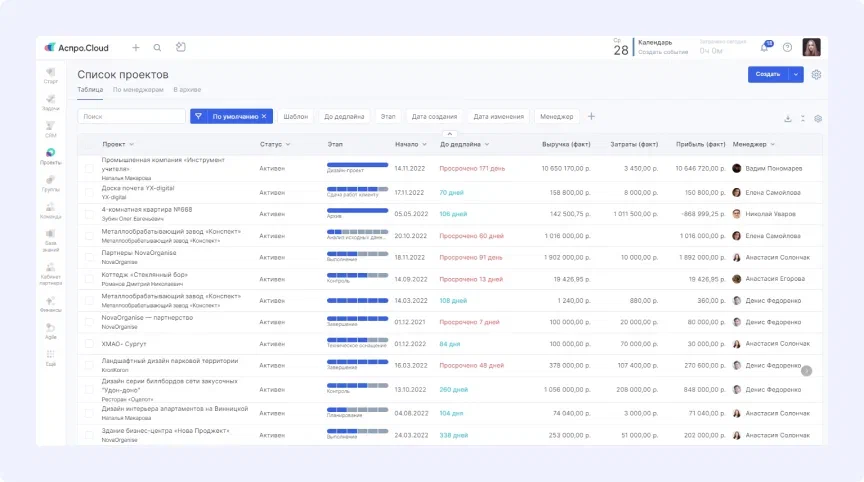Select checkbox for Коттедж «Стеклянный бор»
864x482 pixels.
pos(89,279)
